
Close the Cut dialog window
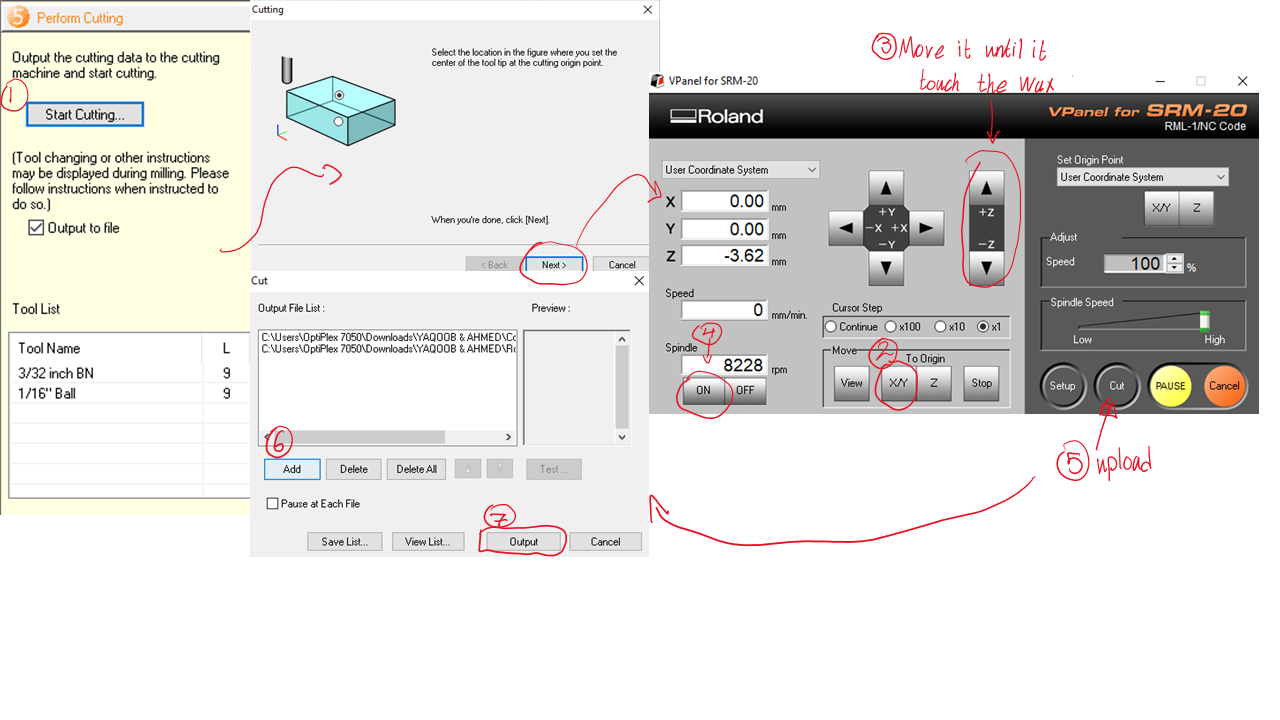[x=639, y=281]
